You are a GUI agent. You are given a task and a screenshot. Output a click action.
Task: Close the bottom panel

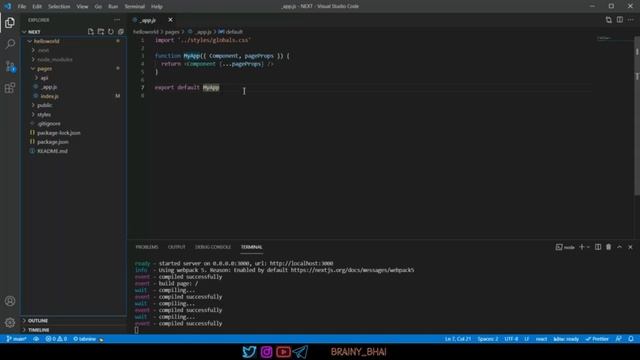point(630,247)
